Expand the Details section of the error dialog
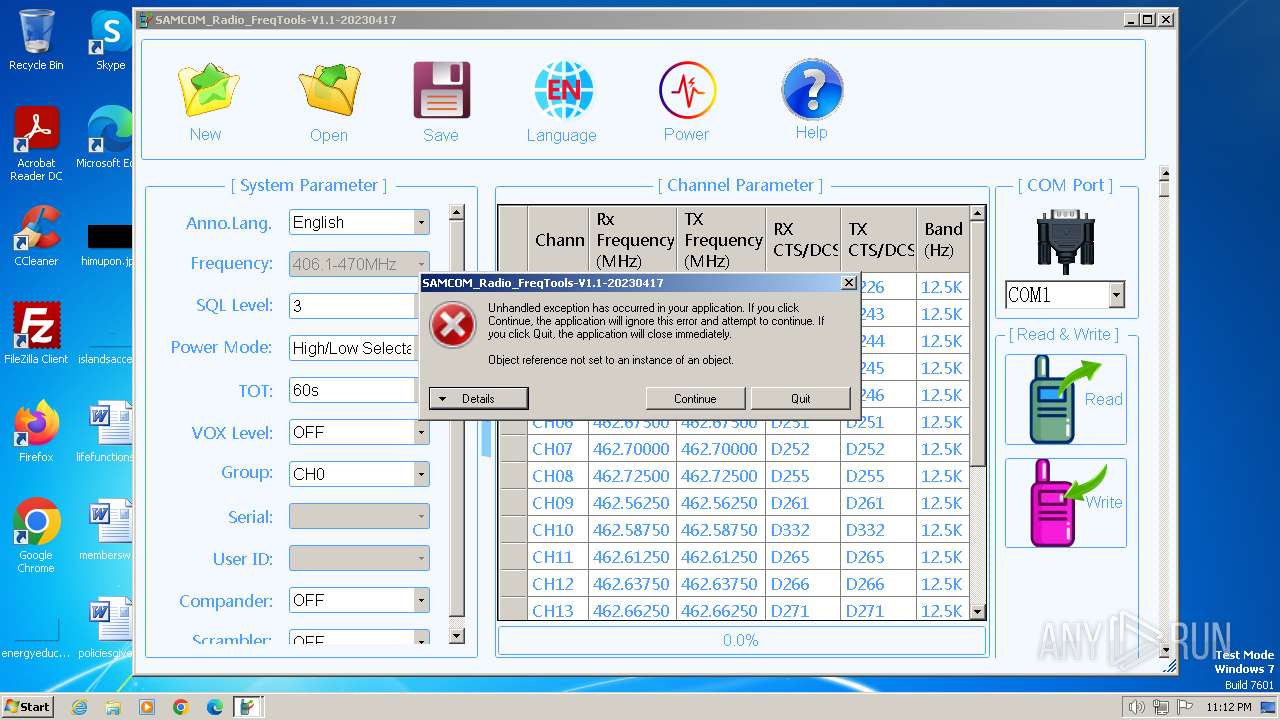The width and height of the screenshot is (1280, 720). pos(478,398)
